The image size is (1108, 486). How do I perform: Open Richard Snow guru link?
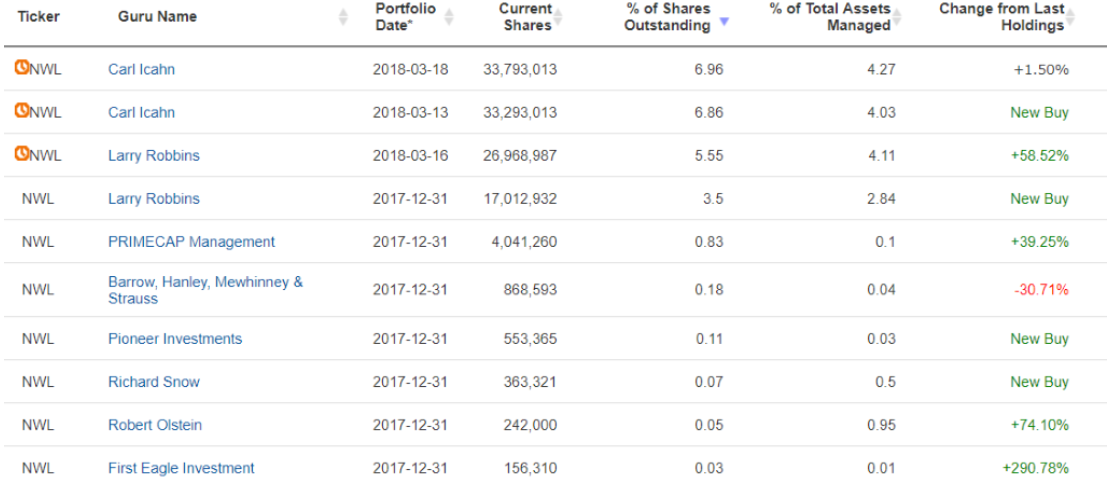coord(153,381)
